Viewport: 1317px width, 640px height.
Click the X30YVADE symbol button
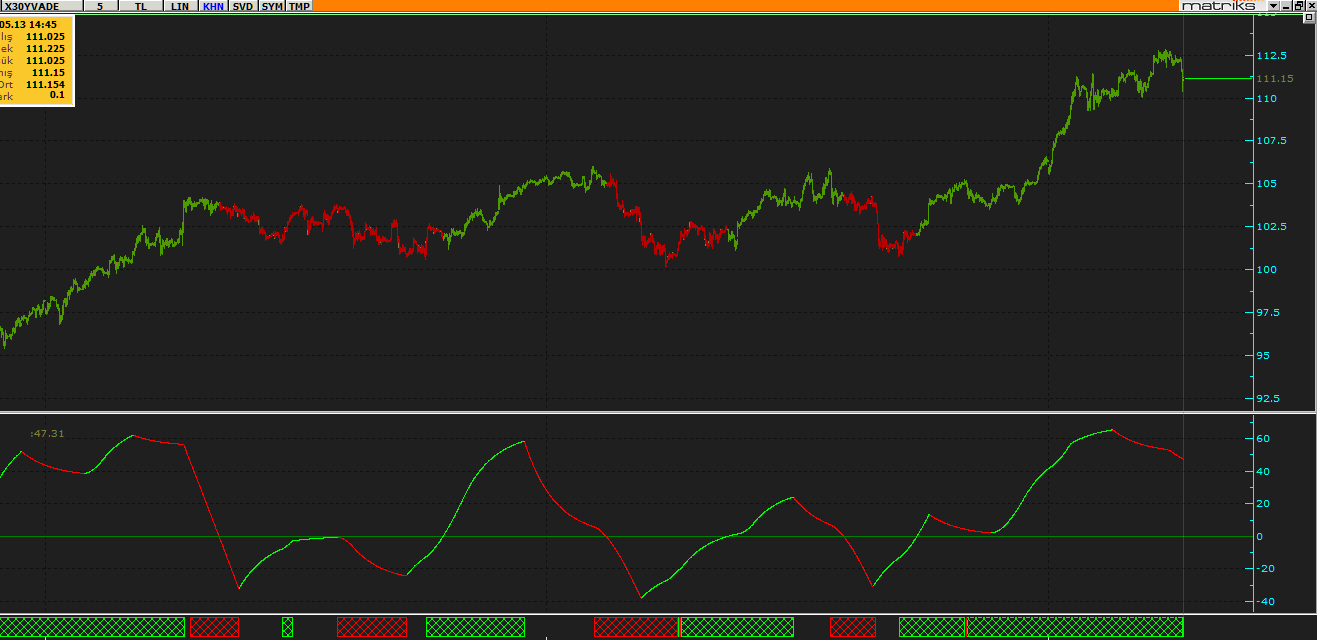[x=41, y=6]
